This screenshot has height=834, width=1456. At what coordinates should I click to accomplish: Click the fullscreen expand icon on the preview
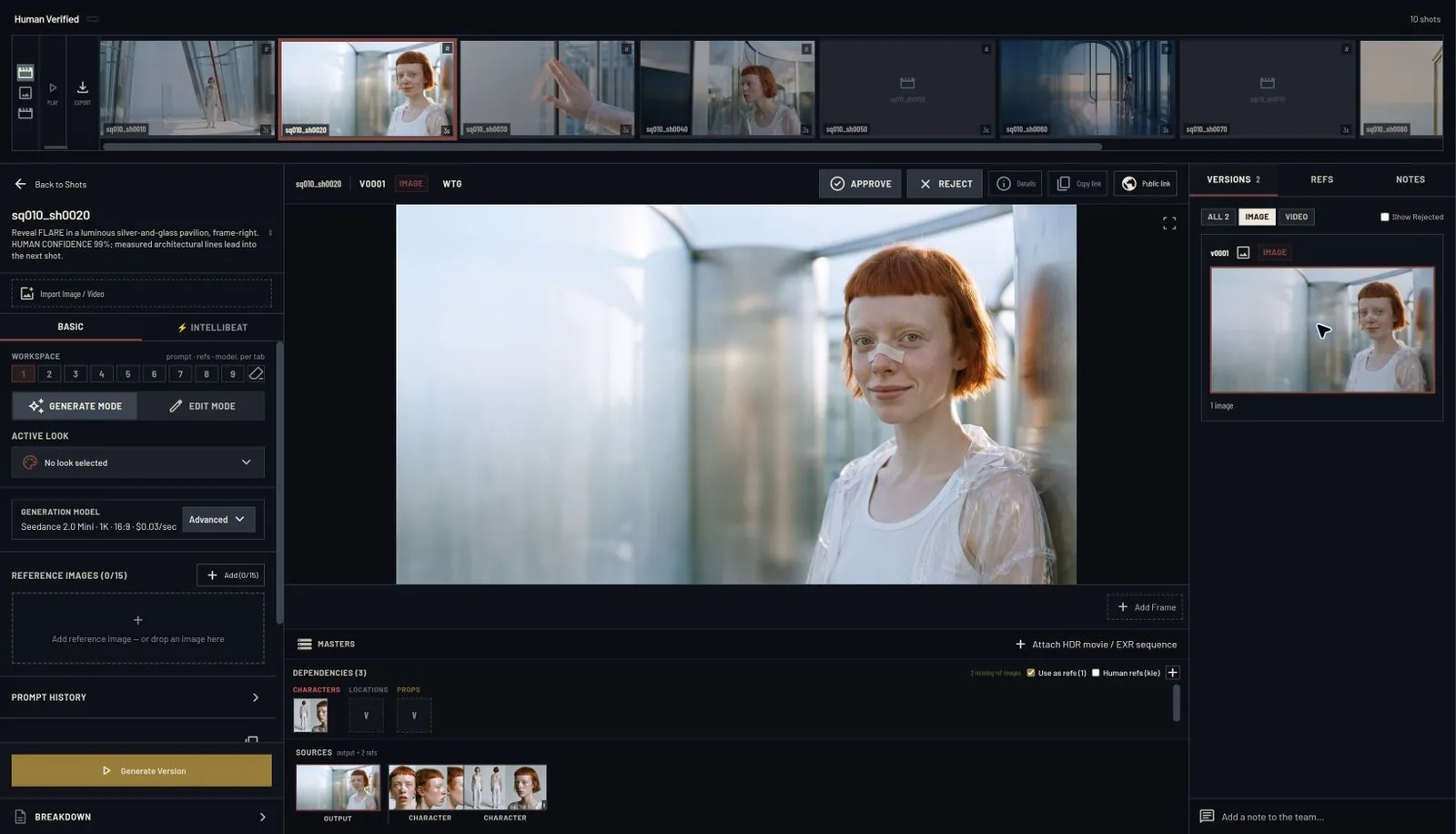tap(1169, 222)
